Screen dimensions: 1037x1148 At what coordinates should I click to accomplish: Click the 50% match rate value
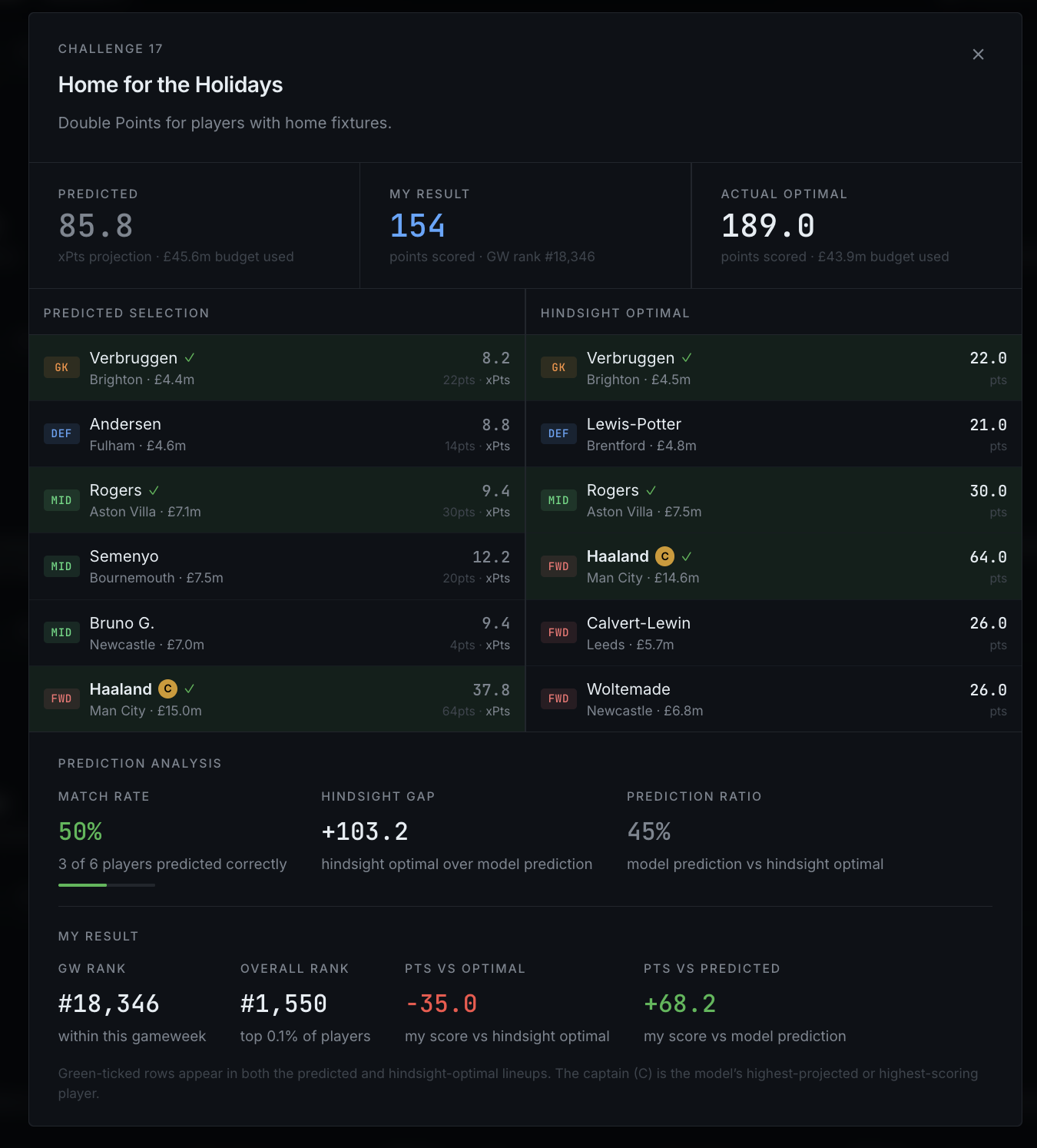81,831
